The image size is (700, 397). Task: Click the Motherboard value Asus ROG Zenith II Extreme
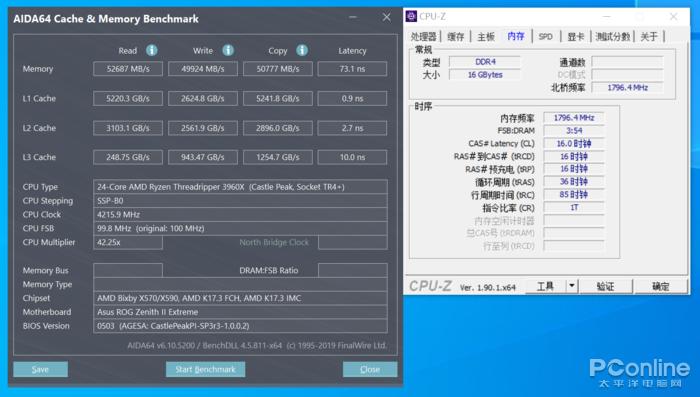240,312
